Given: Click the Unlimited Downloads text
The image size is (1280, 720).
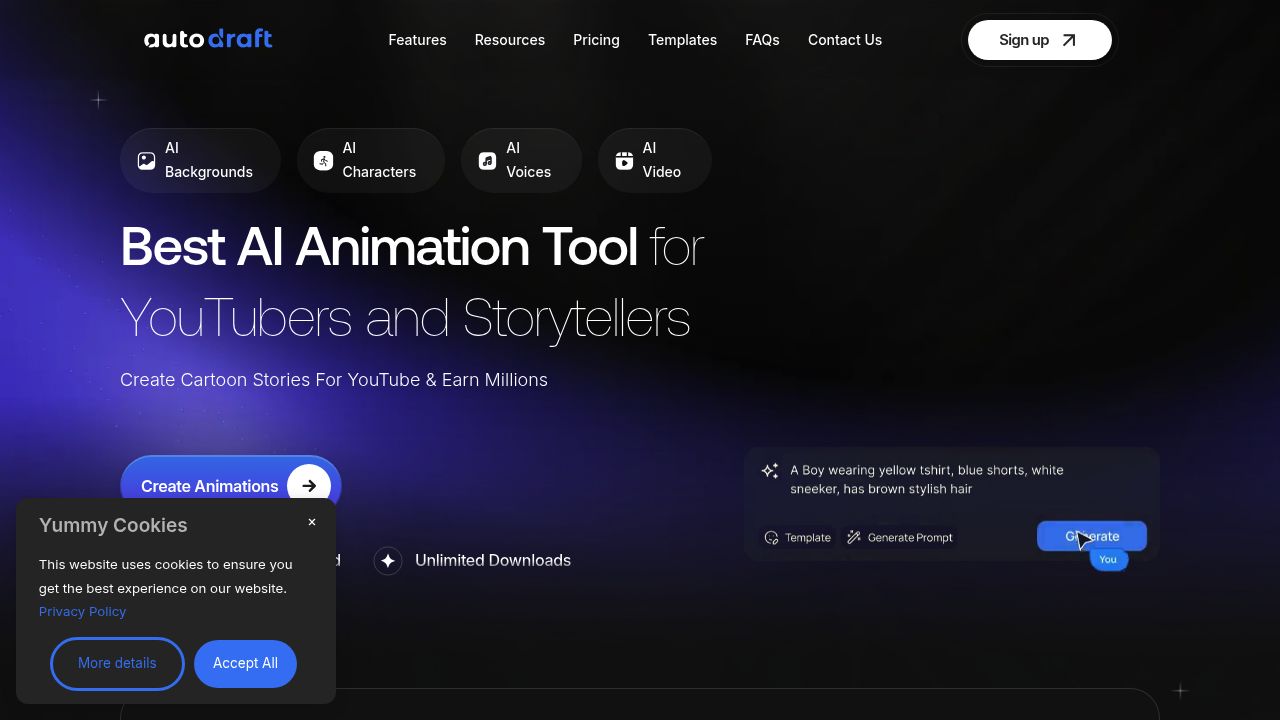Looking at the screenshot, I should (x=493, y=561).
